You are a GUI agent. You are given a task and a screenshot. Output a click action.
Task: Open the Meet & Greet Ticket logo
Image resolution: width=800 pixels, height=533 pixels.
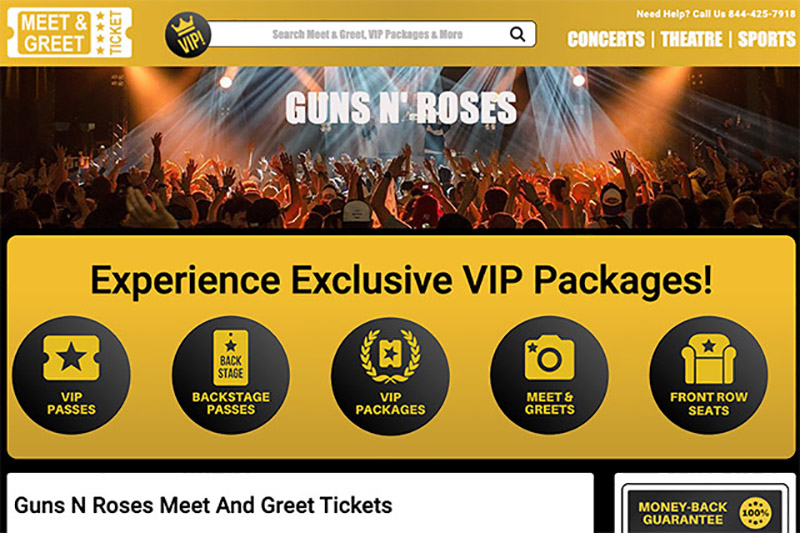click(70, 33)
